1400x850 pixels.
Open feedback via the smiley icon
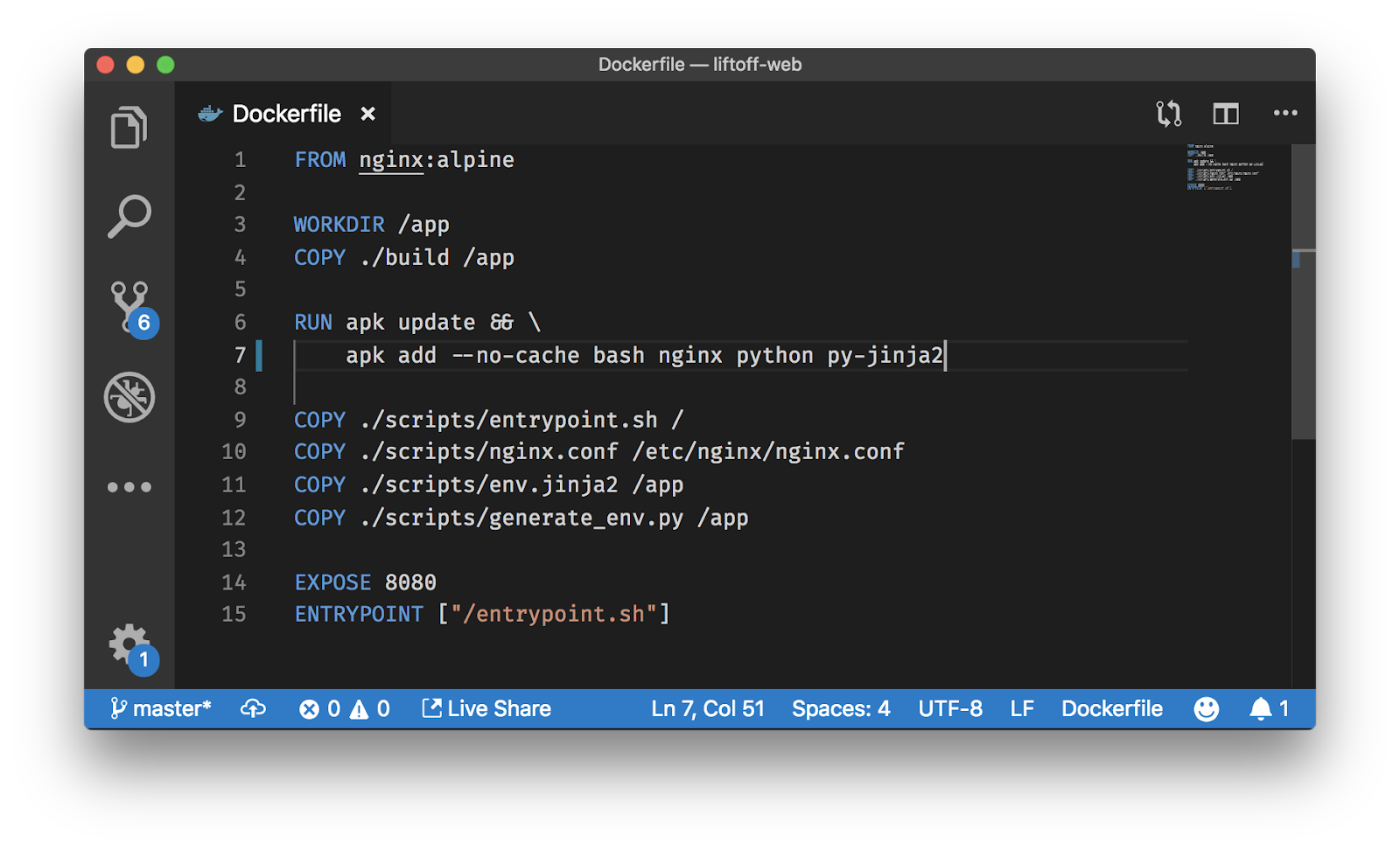click(x=1207, y=708)
